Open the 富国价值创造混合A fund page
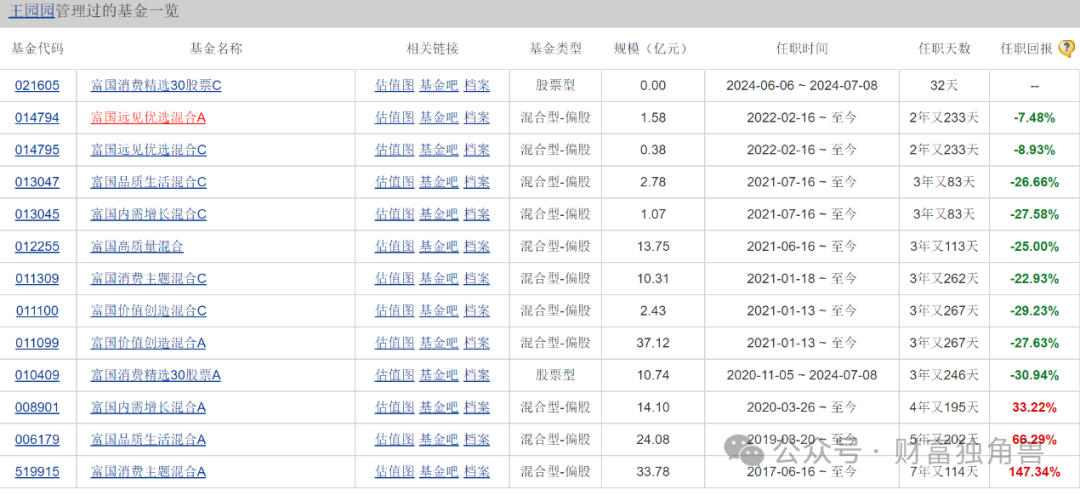 (148, 343)
